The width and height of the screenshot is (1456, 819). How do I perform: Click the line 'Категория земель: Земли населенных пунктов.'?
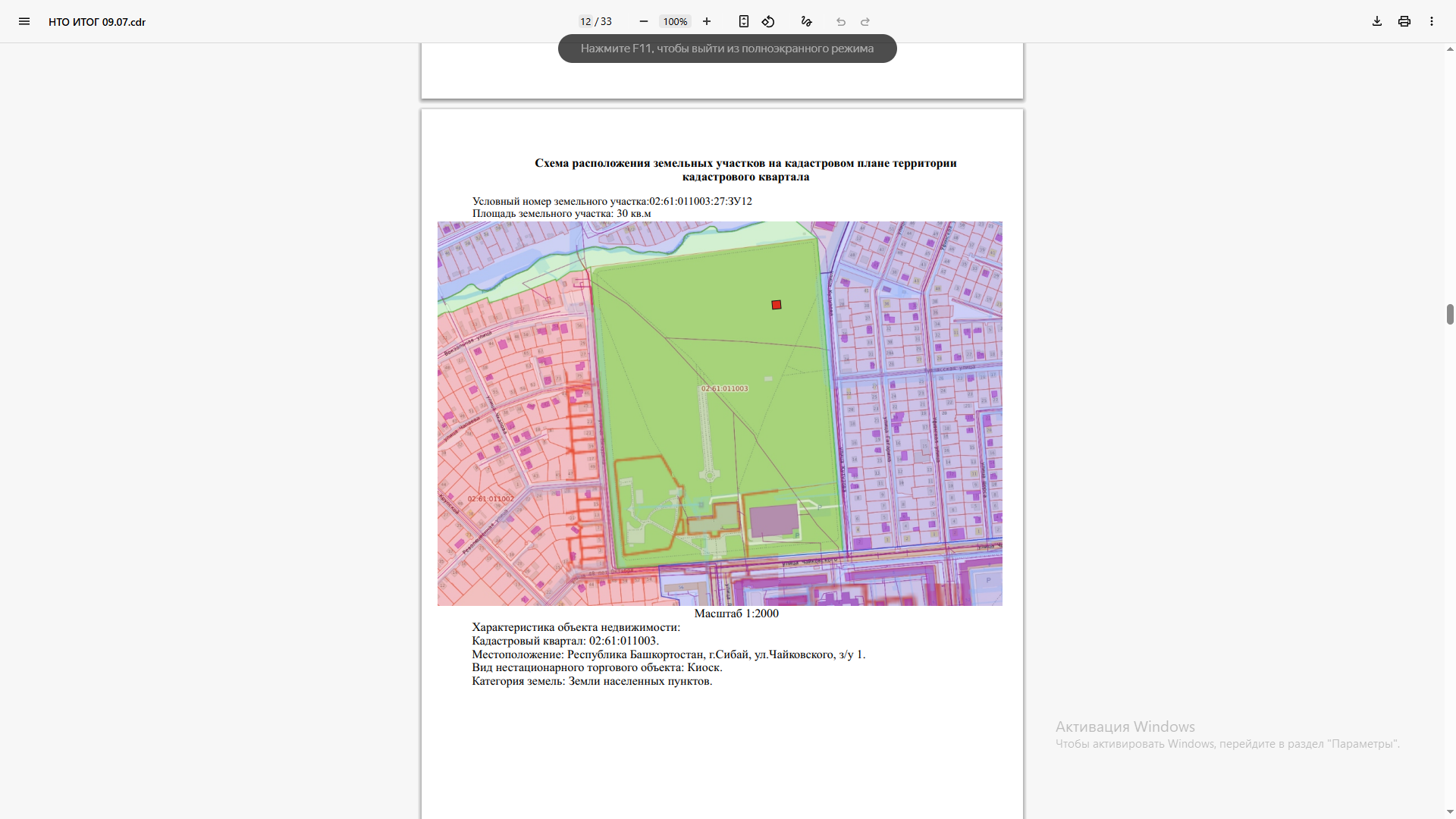(591, 681)
